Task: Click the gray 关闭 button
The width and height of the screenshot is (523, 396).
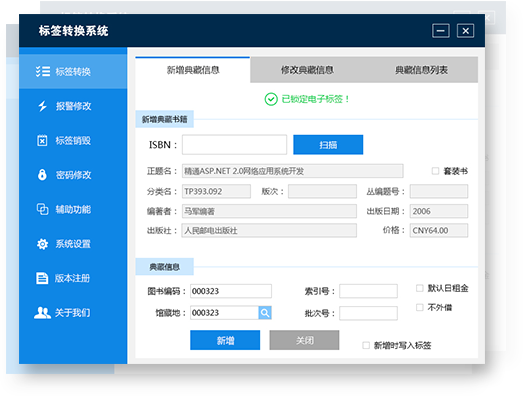Action: click(x=305, y=340)
